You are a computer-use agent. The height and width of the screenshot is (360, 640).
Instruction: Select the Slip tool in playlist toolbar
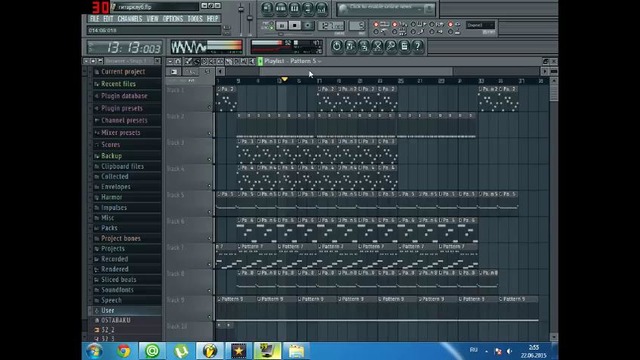click(x=220, y=61)
